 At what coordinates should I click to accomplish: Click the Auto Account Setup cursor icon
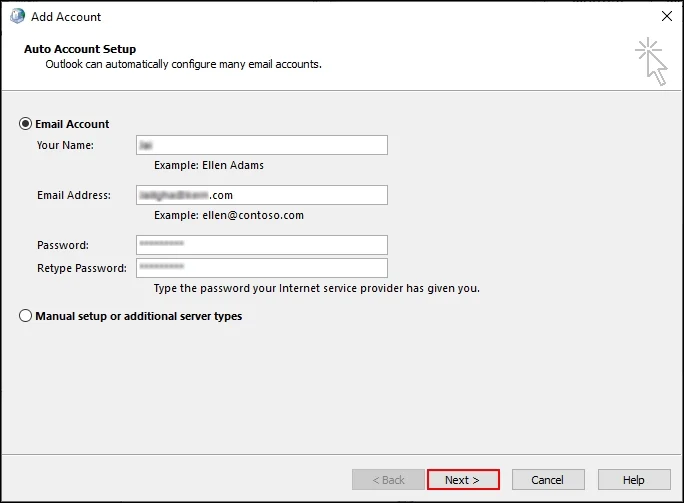[651, 61]
